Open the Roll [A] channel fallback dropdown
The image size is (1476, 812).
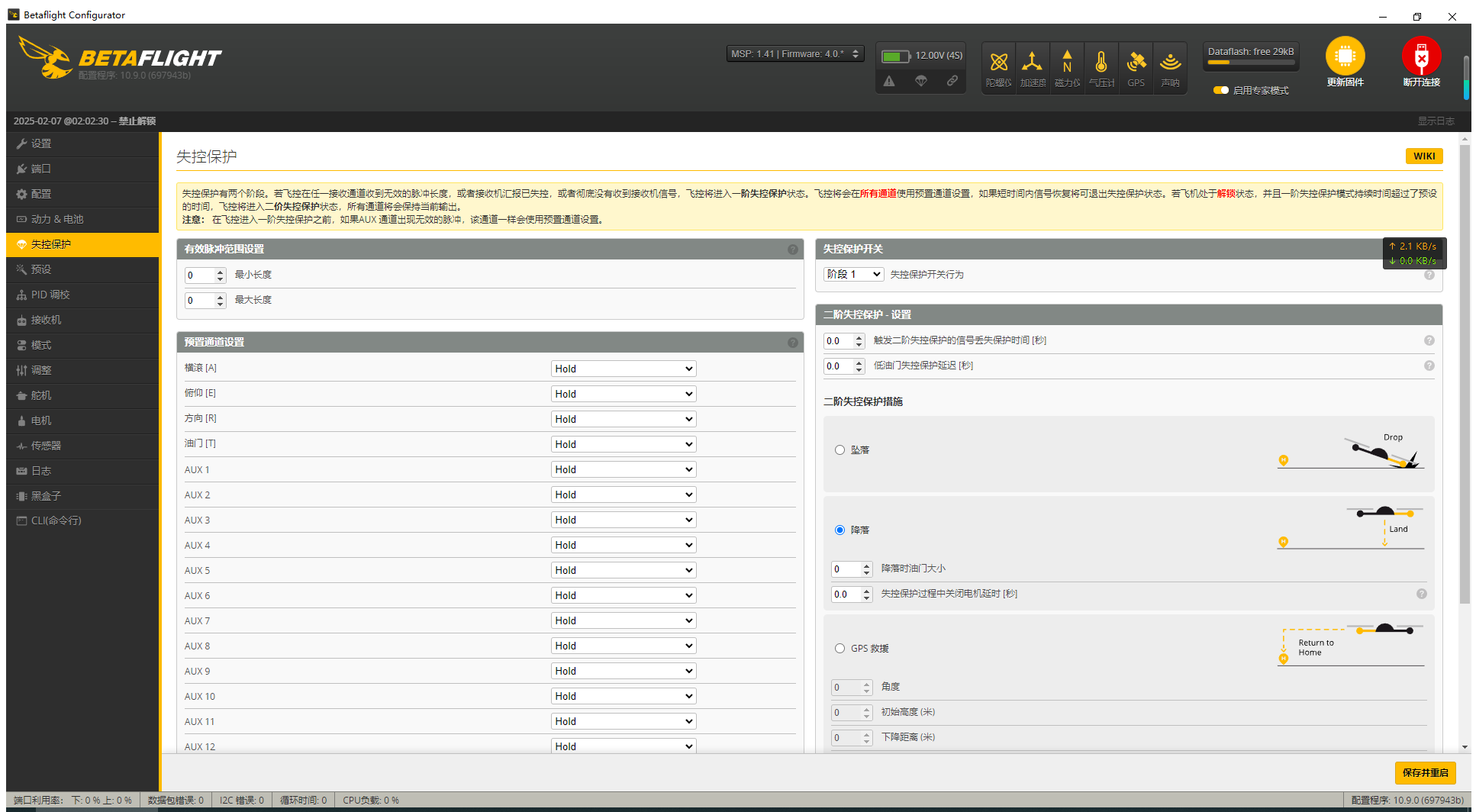point(624,369)
